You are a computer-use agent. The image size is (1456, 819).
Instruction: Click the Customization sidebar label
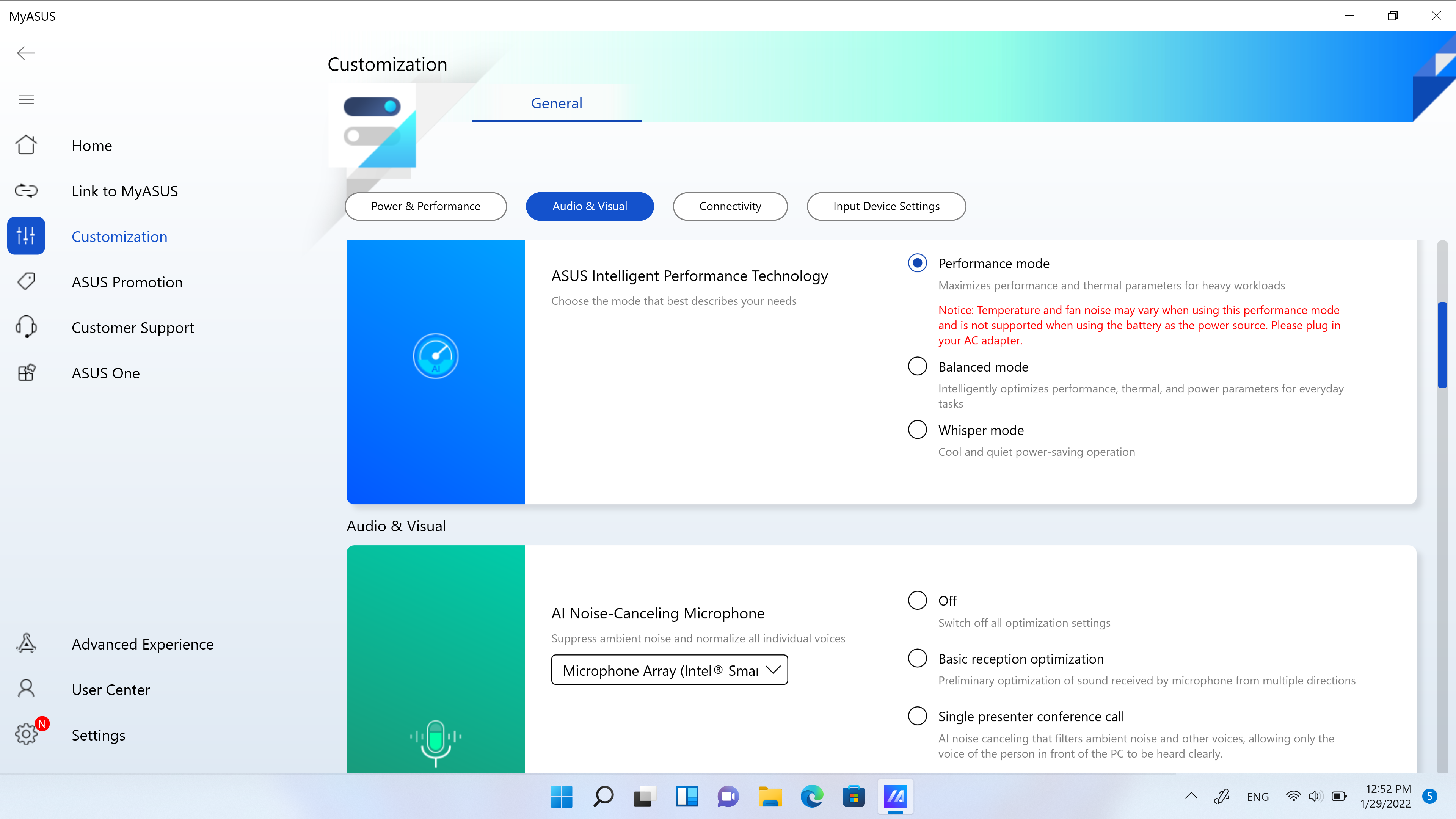[119, 236]
